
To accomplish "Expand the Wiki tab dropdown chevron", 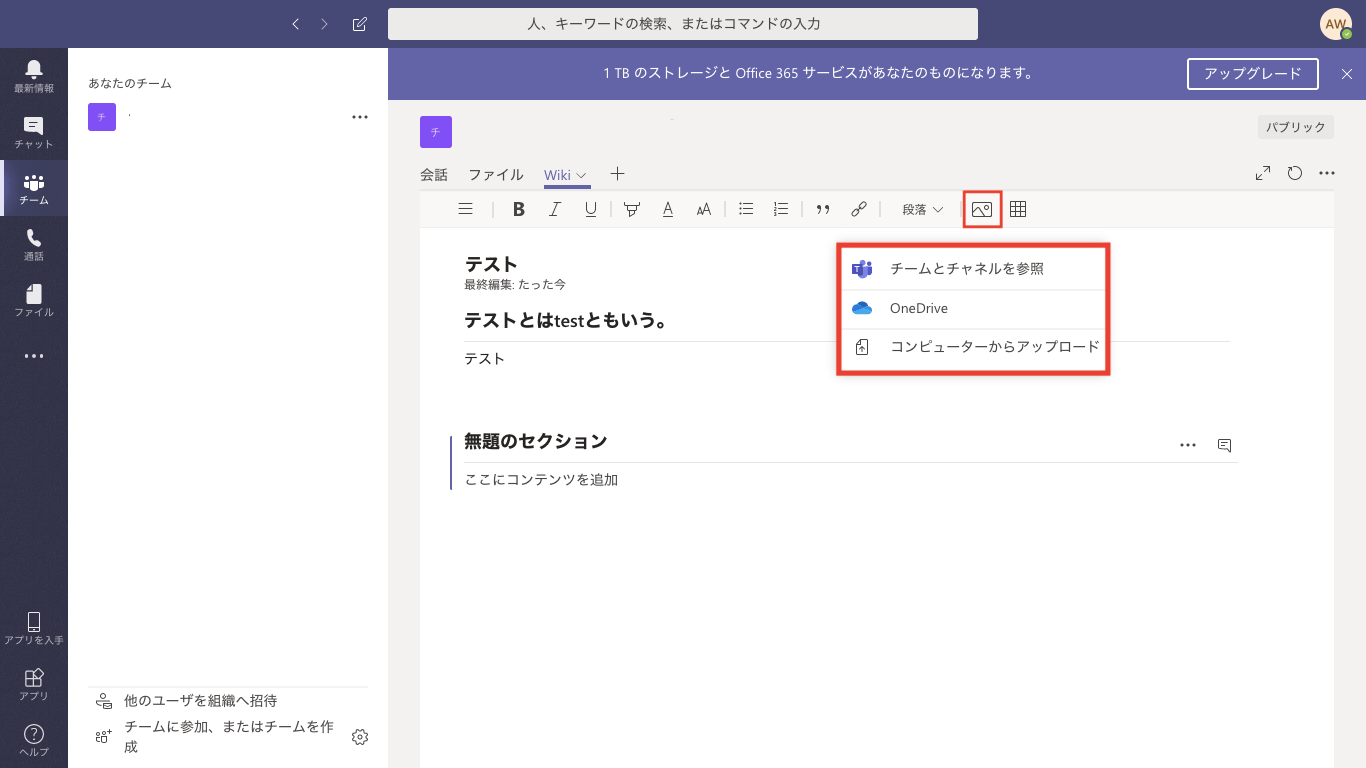I will [581, 175].
